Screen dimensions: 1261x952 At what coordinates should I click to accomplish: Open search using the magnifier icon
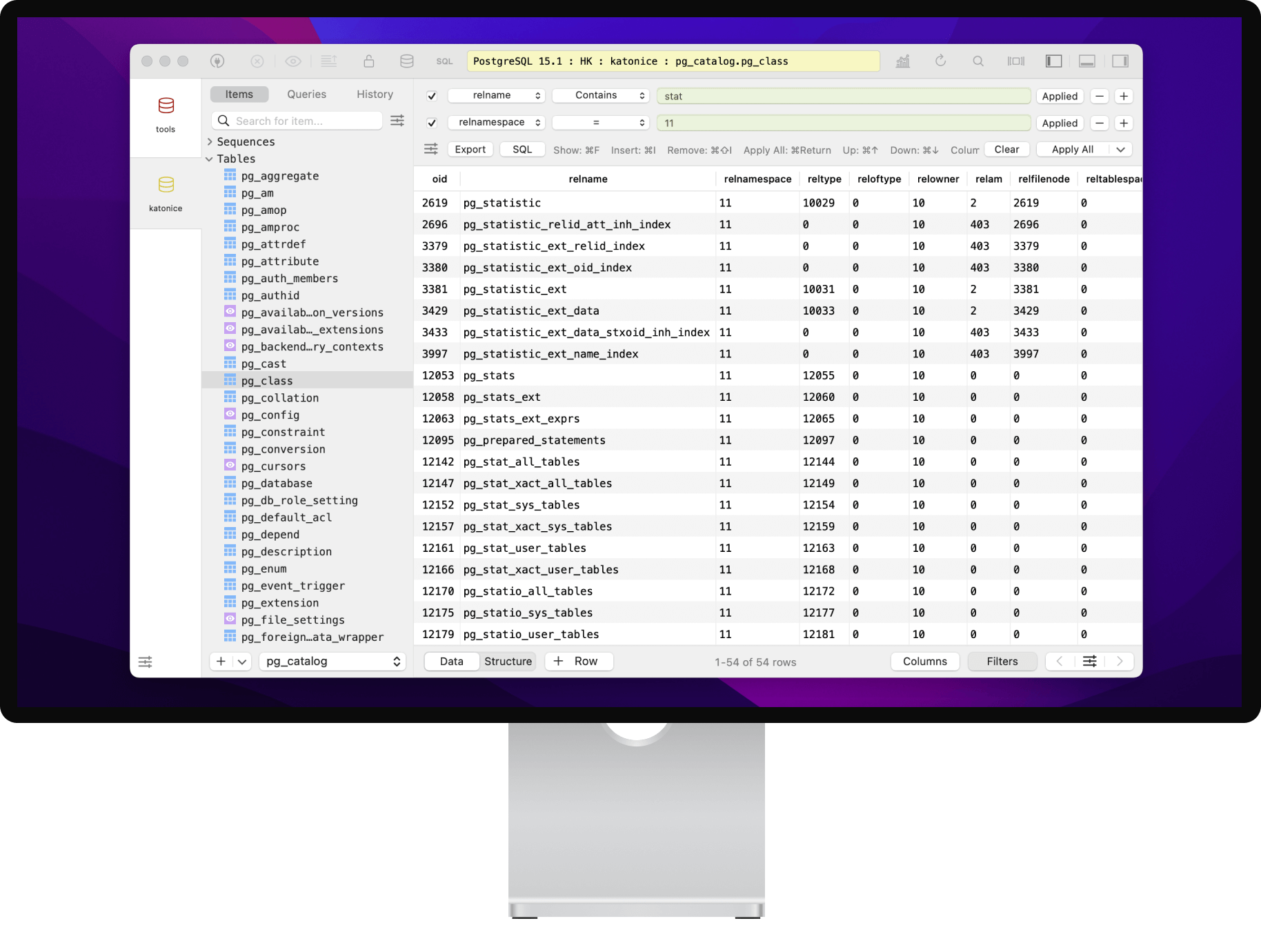[x=978, y=61]
